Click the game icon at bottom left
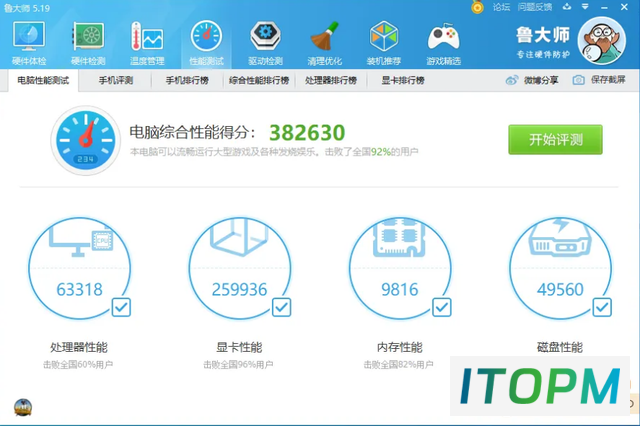Image resolution: width=640 pixels, height=426 pixels. tap(23, 407)
